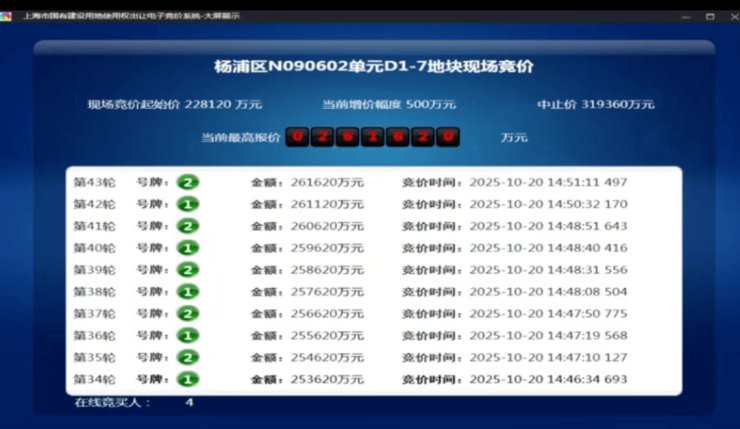Click the app icon in the title bar
Image resolution: width=740 pixels, height=429 pixels.
click(x=7, y=16)
